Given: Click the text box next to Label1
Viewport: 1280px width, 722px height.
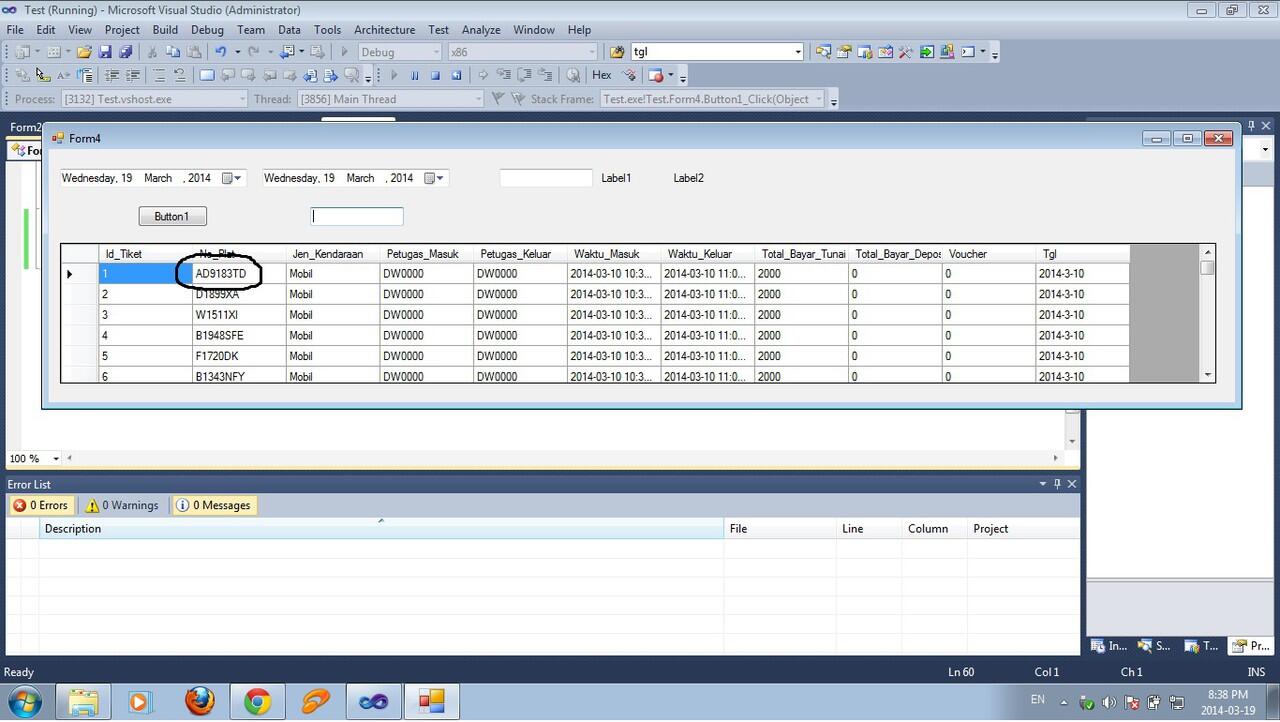Looking at the screenshot, I should point(546,178).
